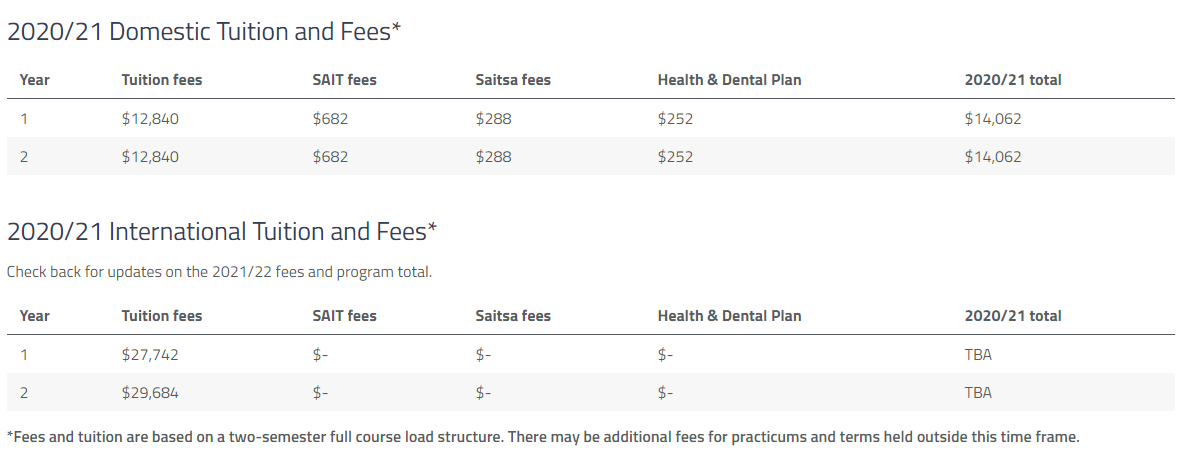Click the International Year 1 tuition $27,742
This screenshot has height=458, width=1185.
[150, 355]
